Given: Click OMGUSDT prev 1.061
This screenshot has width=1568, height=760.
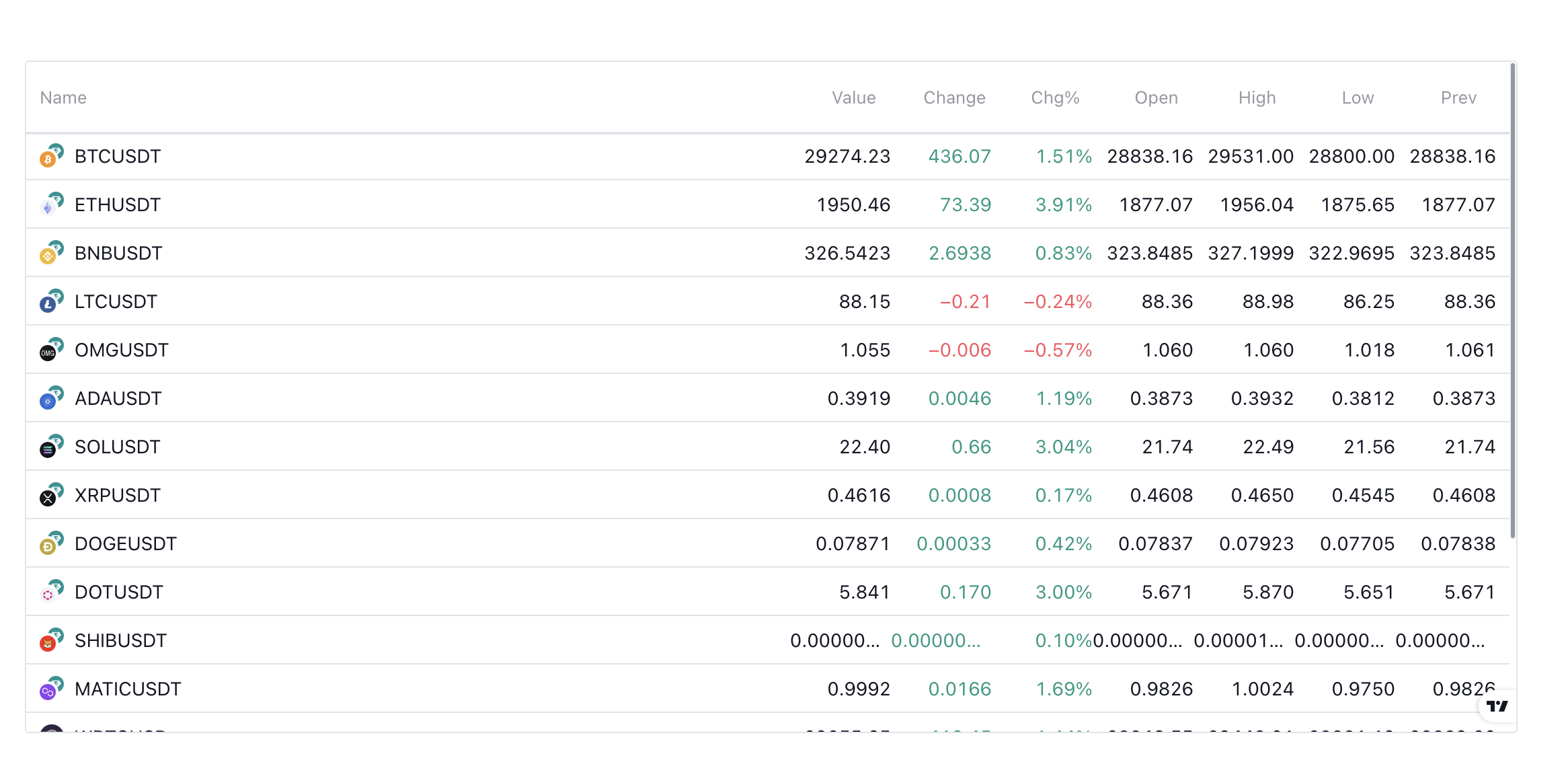Looking at the screenshot, I should tap(1471, 350).
